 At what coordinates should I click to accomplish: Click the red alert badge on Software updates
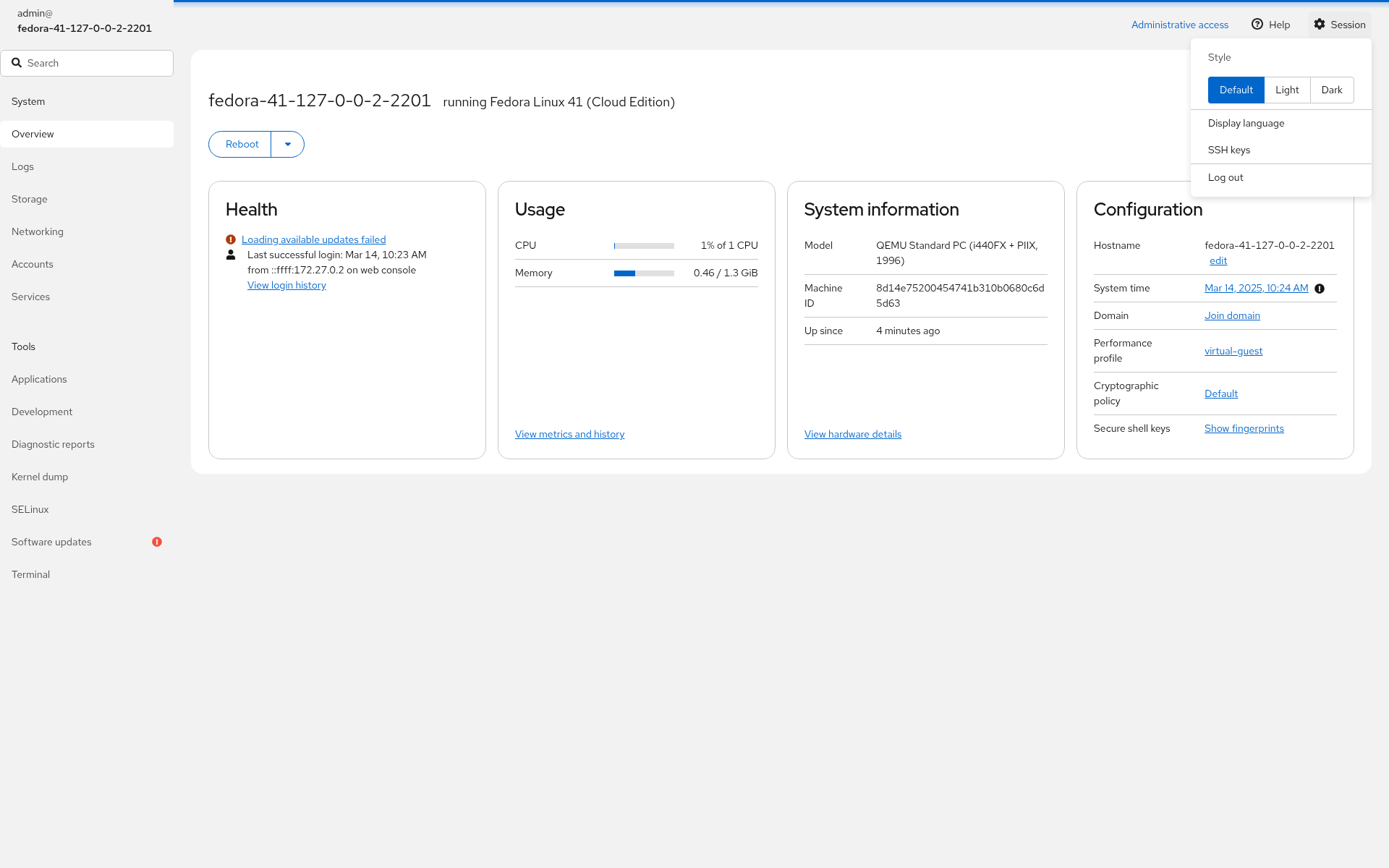(x=157, y=542)
